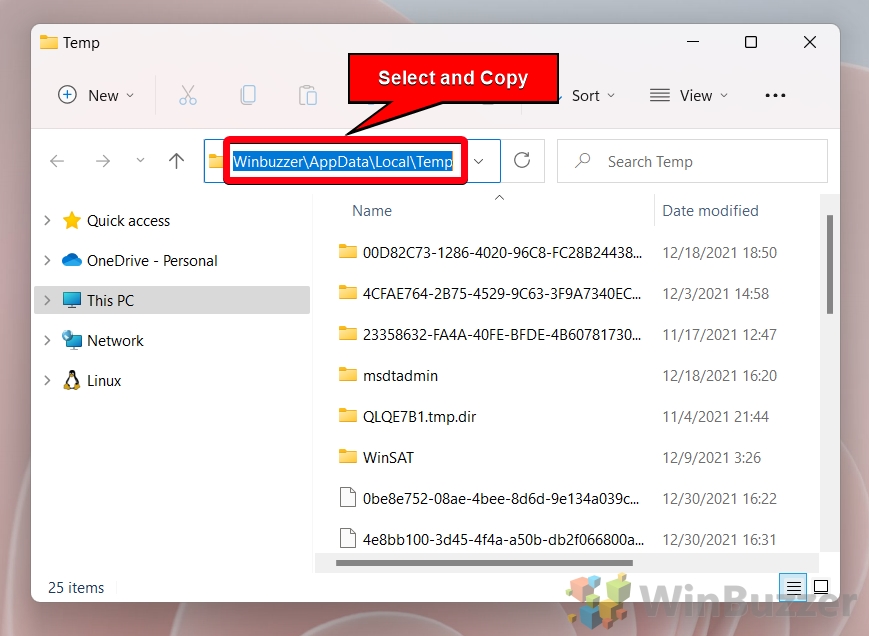Viewport: 869px width, 636px height.
Task: Select the msdtadmin folder name
Action: point(400,376)
